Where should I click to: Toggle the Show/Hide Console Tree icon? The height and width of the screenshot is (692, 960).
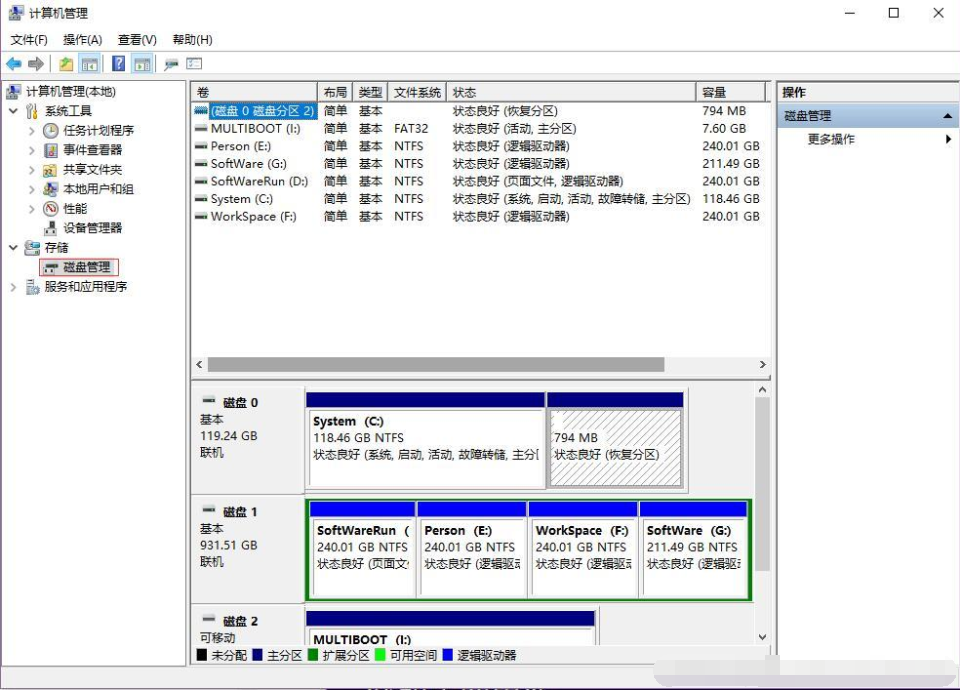90,64
